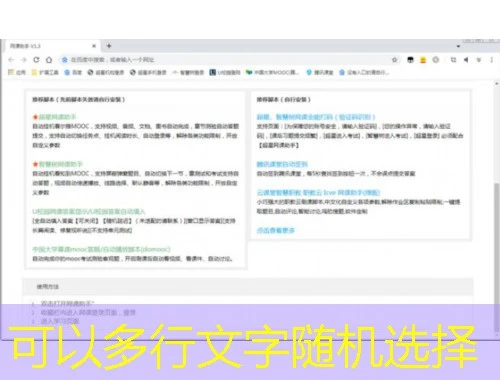Open the browser home page icon

(49, 60)
